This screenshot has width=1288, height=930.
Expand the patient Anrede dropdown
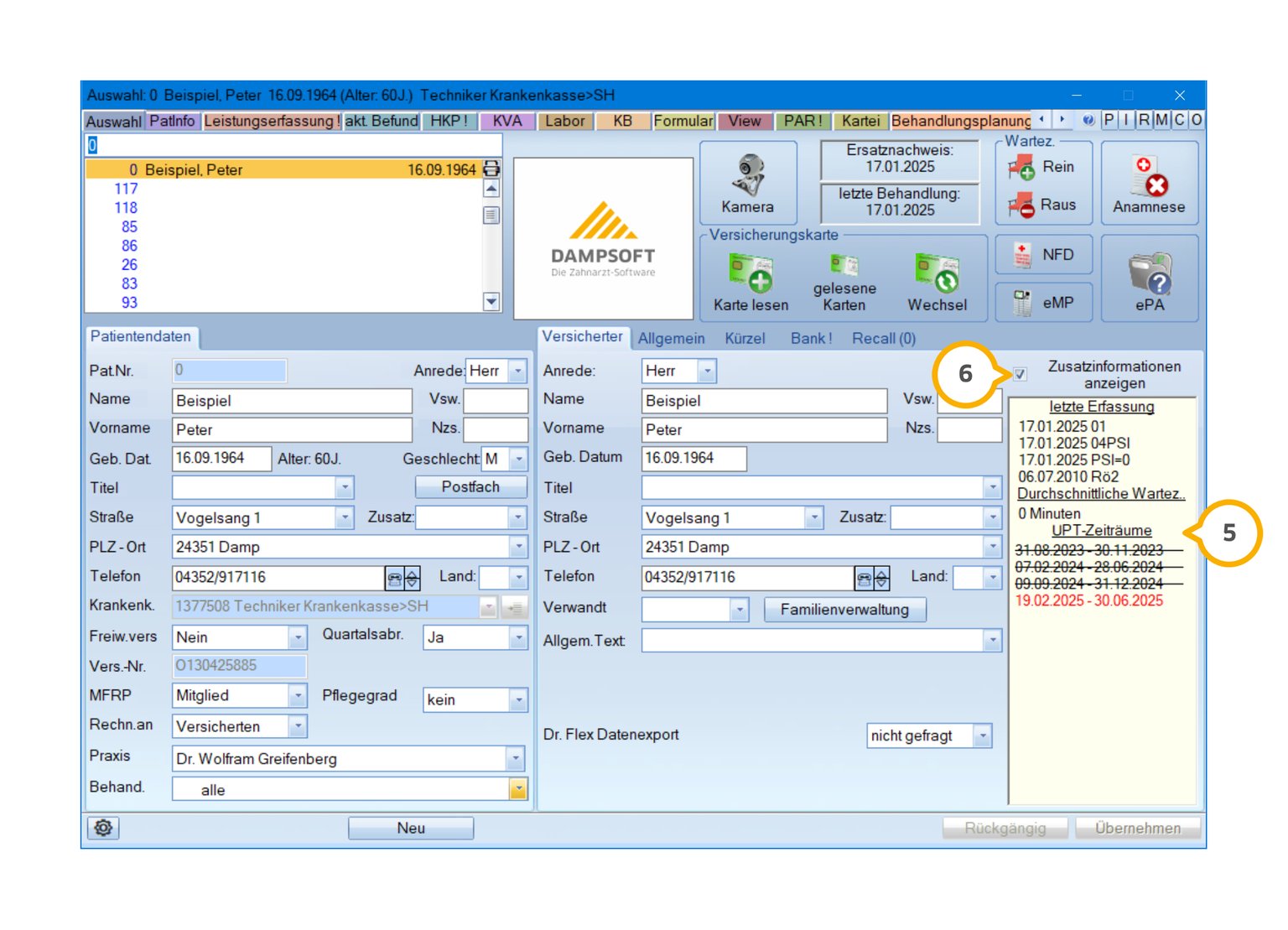[x=518, y=371]
